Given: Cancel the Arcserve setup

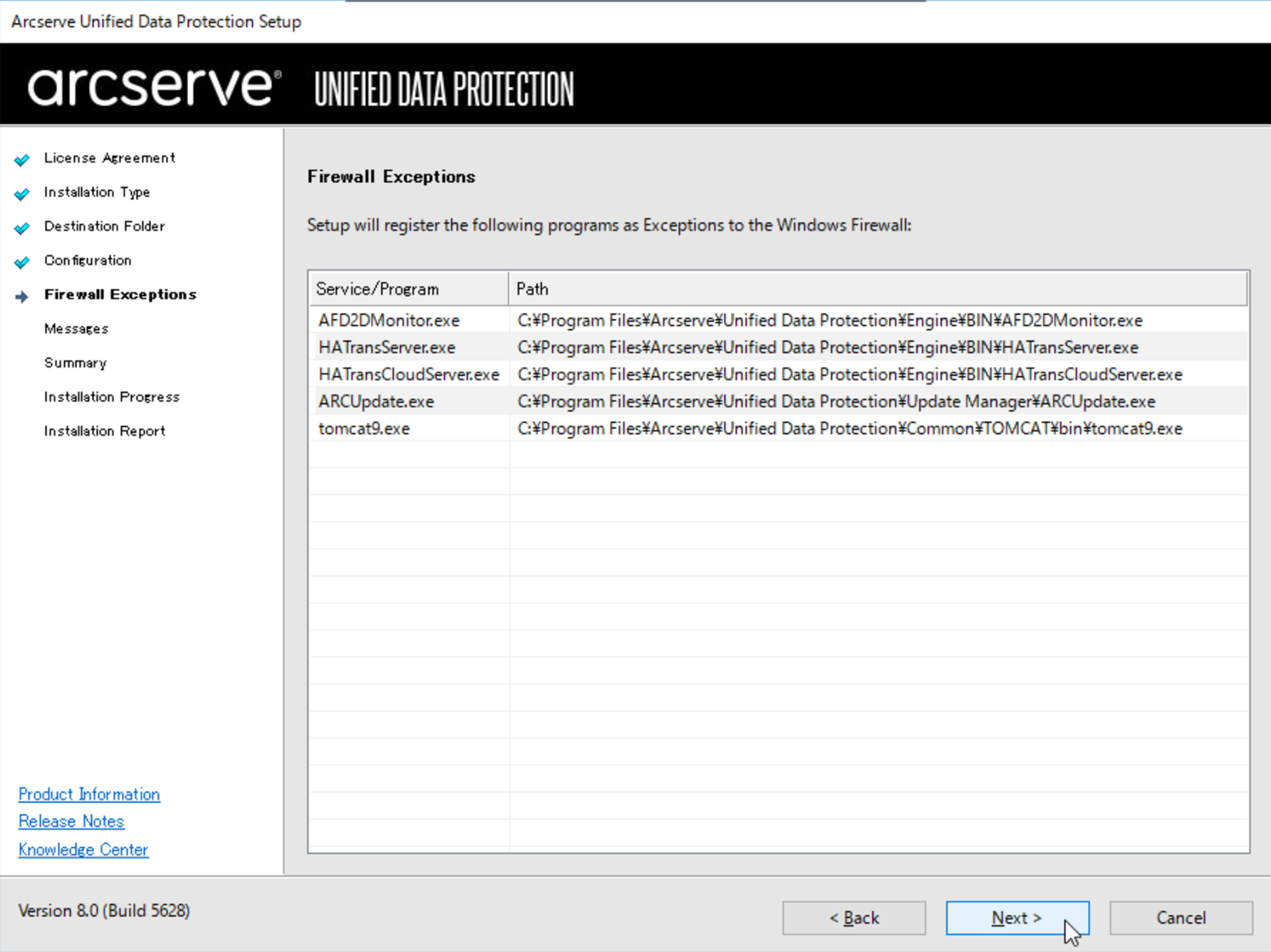Looking at the screenshot, I should pyautogui.click(x=1181, y=918).
